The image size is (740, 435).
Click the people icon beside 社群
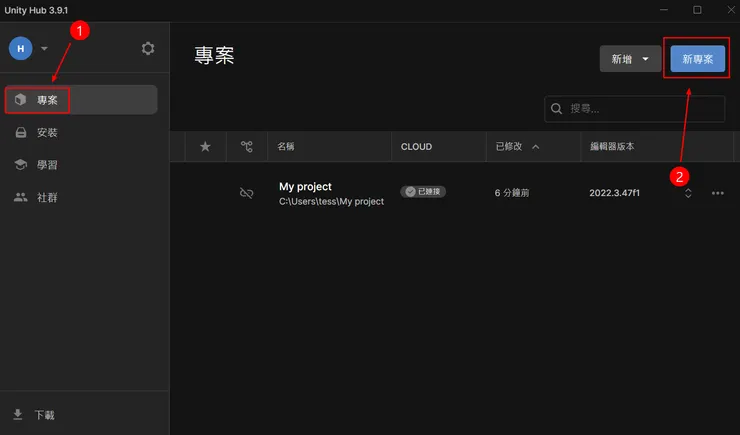pyautogui.click(x=20, y=197)
